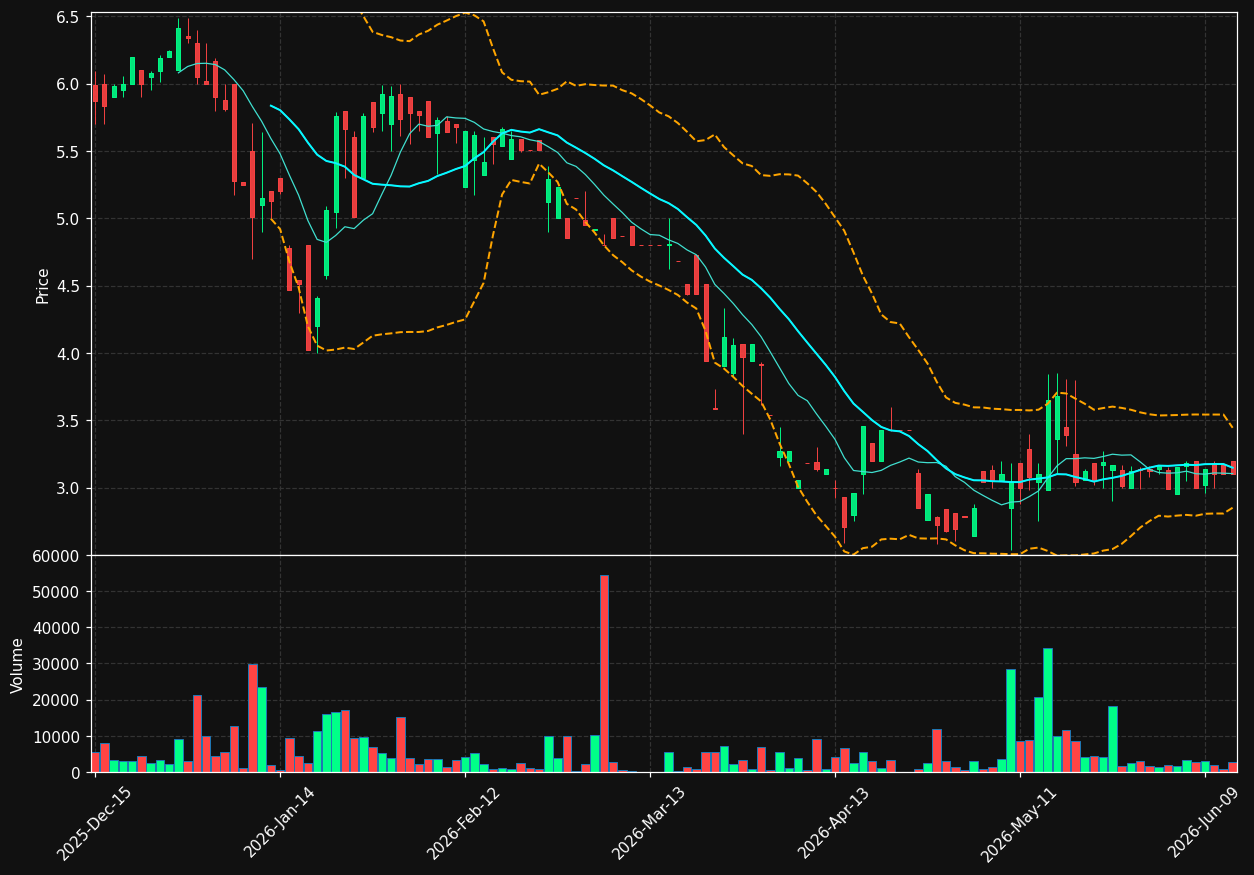1254x875 pixels.
Task: Click the 3.0 price tick label
Action: [70, 488]
